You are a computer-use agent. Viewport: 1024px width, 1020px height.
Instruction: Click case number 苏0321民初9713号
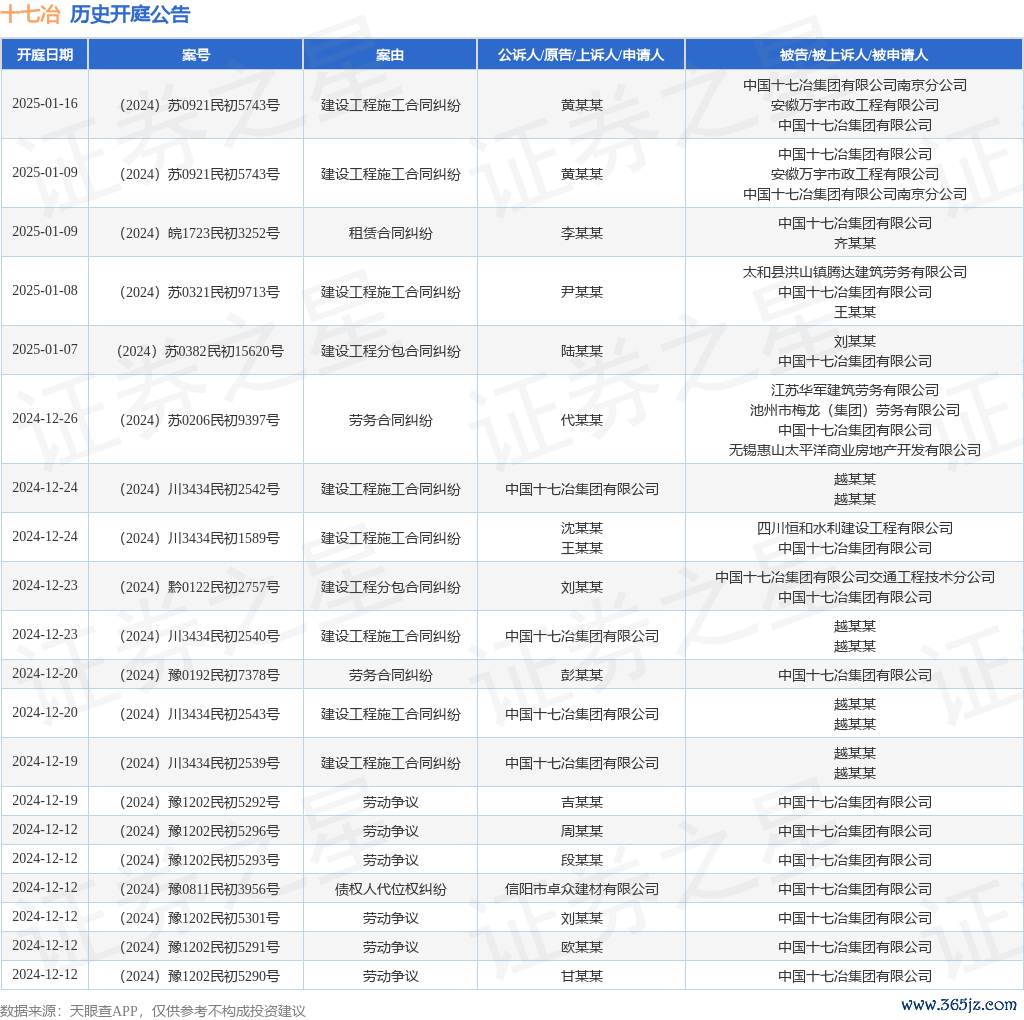tap(200, 292)
